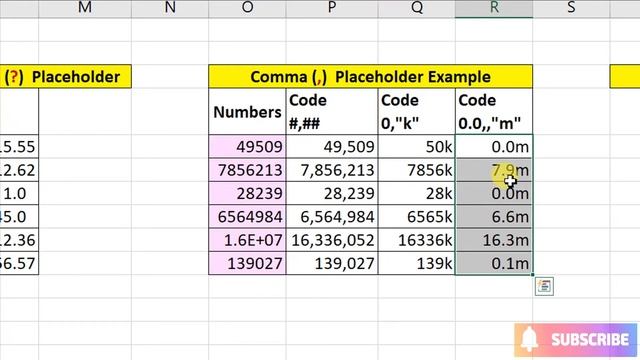Select column header N
The height and width of the screenshot is (360, 640).
coord(170,7)
